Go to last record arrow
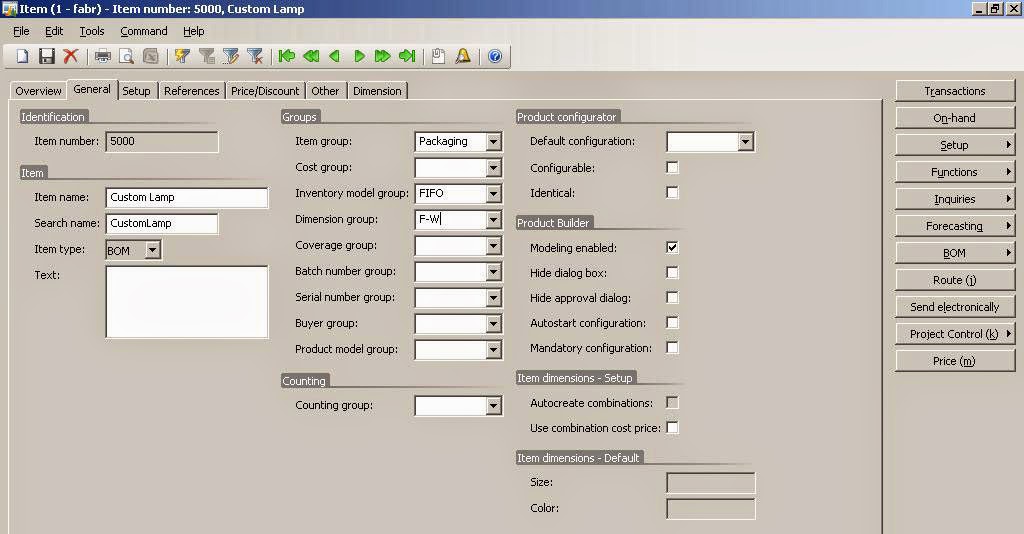1024x534 pixels. point(407,56)
